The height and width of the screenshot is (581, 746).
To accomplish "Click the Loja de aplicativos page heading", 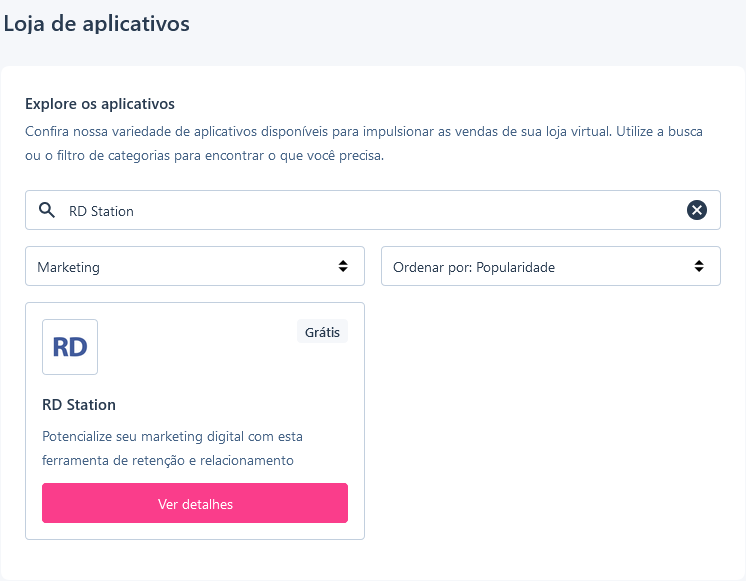I will [x=96, y=24].
